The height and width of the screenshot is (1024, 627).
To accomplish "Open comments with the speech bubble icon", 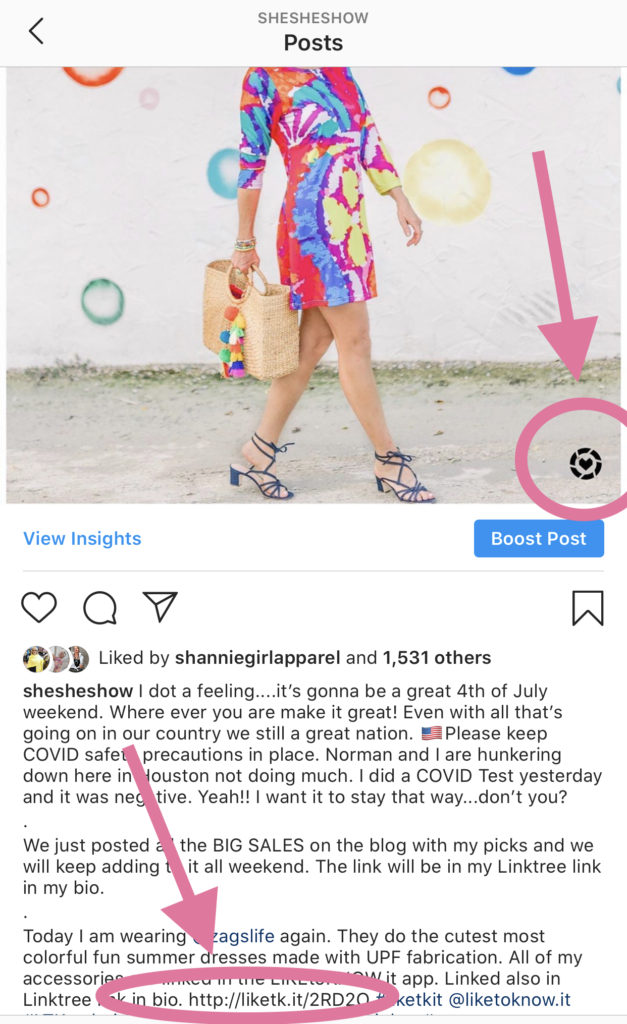I will coord(100,608).
